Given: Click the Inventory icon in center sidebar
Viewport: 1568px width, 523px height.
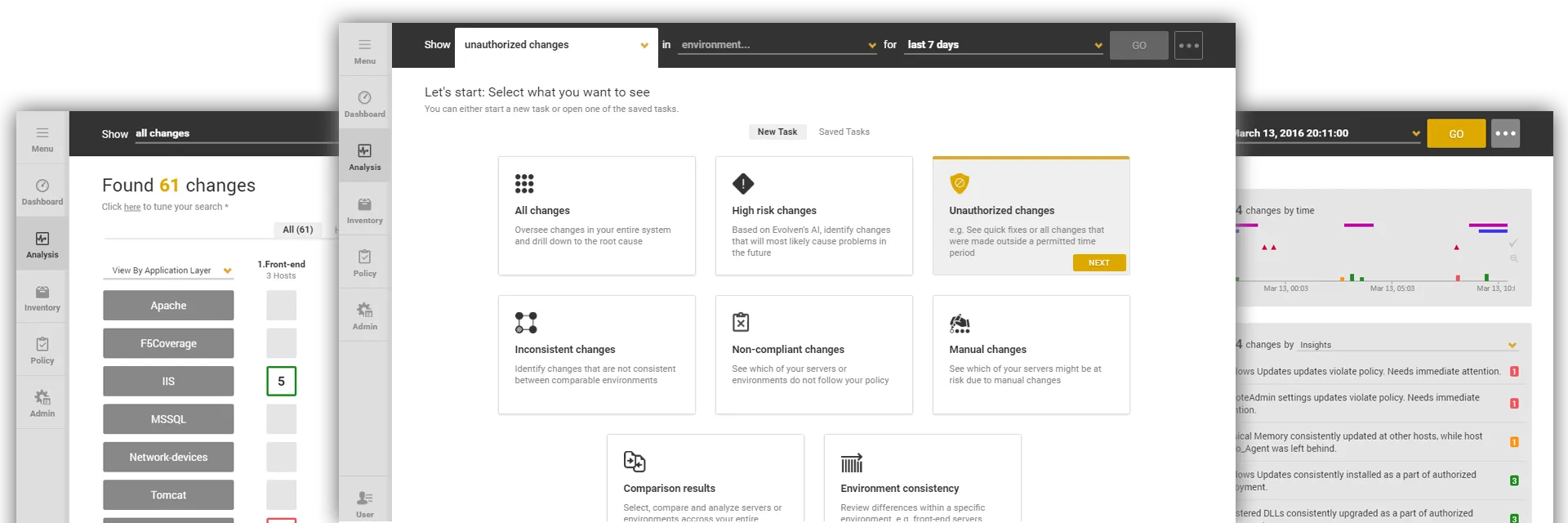Looking at the screenshot, I should click(x=364, y=204).
